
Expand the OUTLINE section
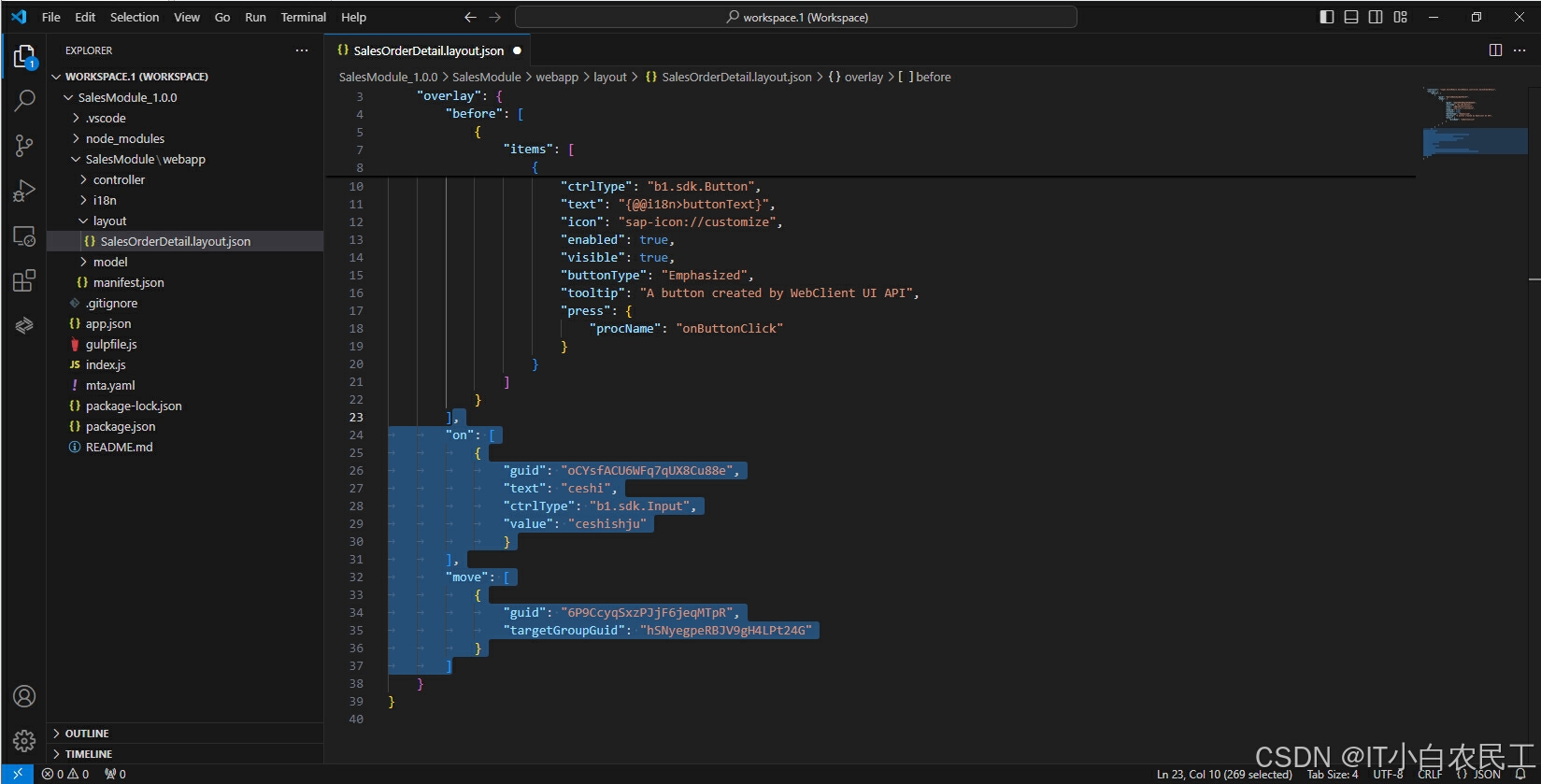[185, 734]
